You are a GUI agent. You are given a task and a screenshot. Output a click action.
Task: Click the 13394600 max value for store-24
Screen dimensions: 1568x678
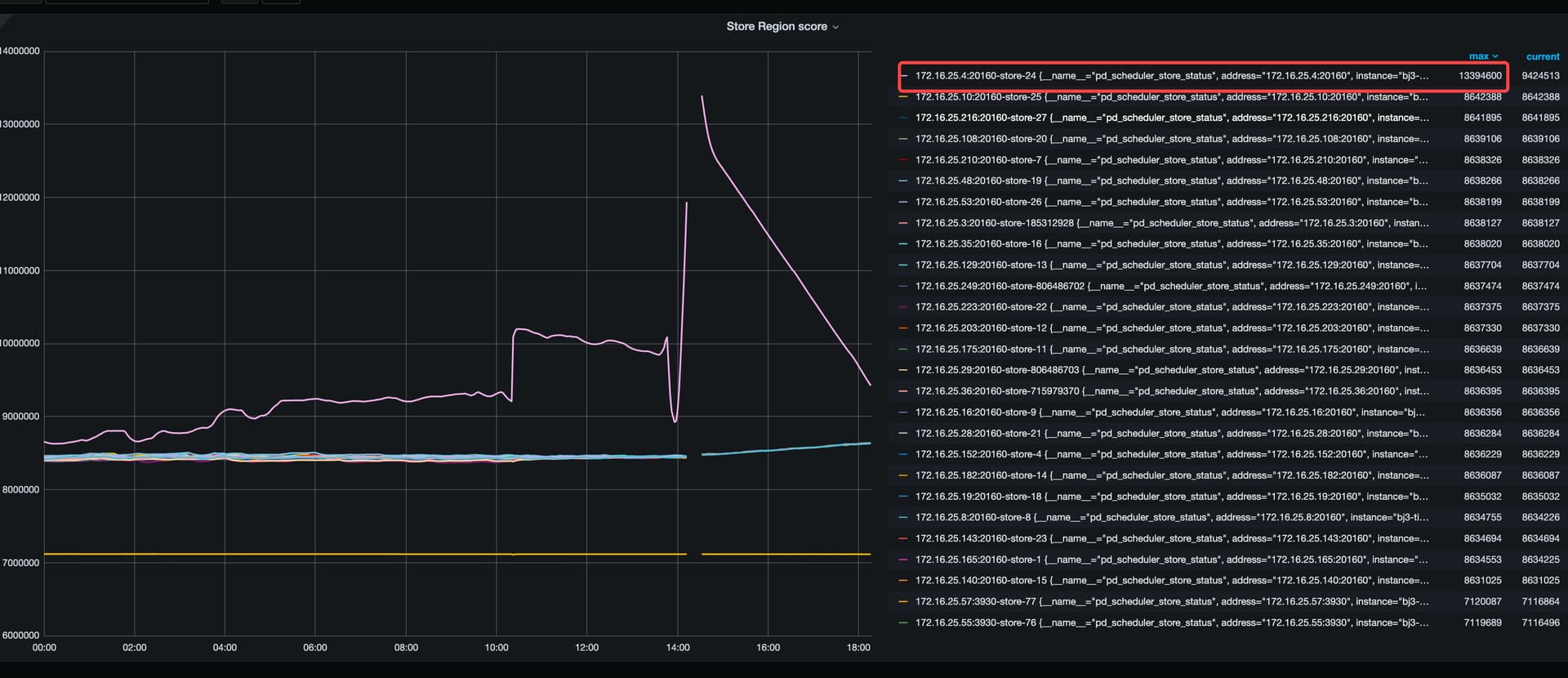tap(1480, 76)
